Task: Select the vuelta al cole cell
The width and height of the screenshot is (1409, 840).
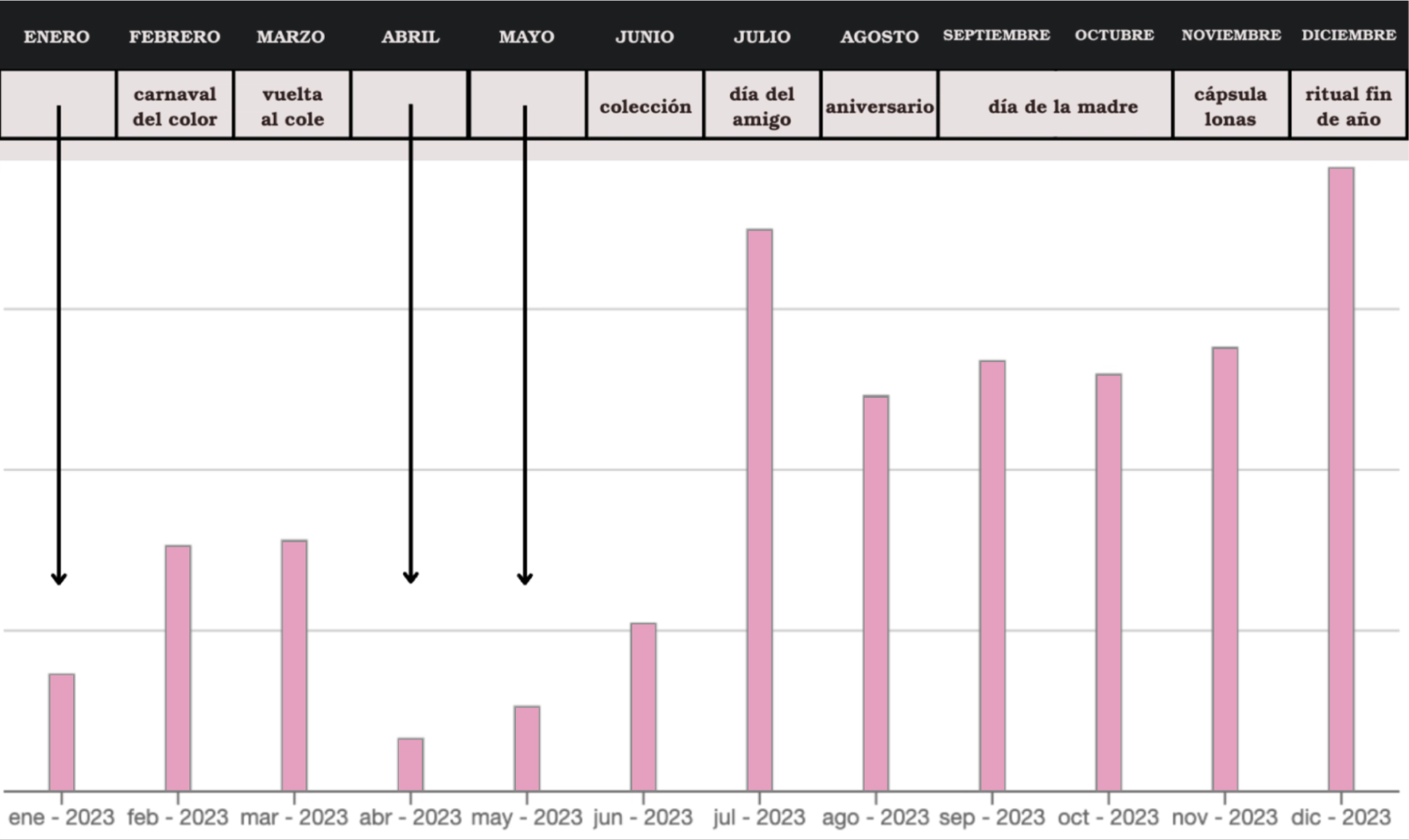Action: [291, 106]
